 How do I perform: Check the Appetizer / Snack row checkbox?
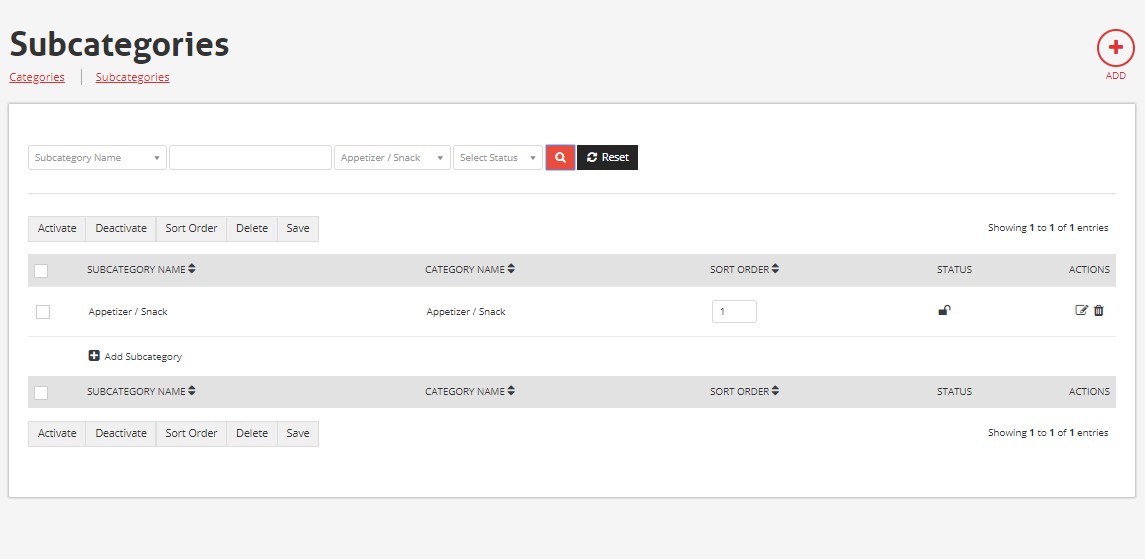point(43,312)
